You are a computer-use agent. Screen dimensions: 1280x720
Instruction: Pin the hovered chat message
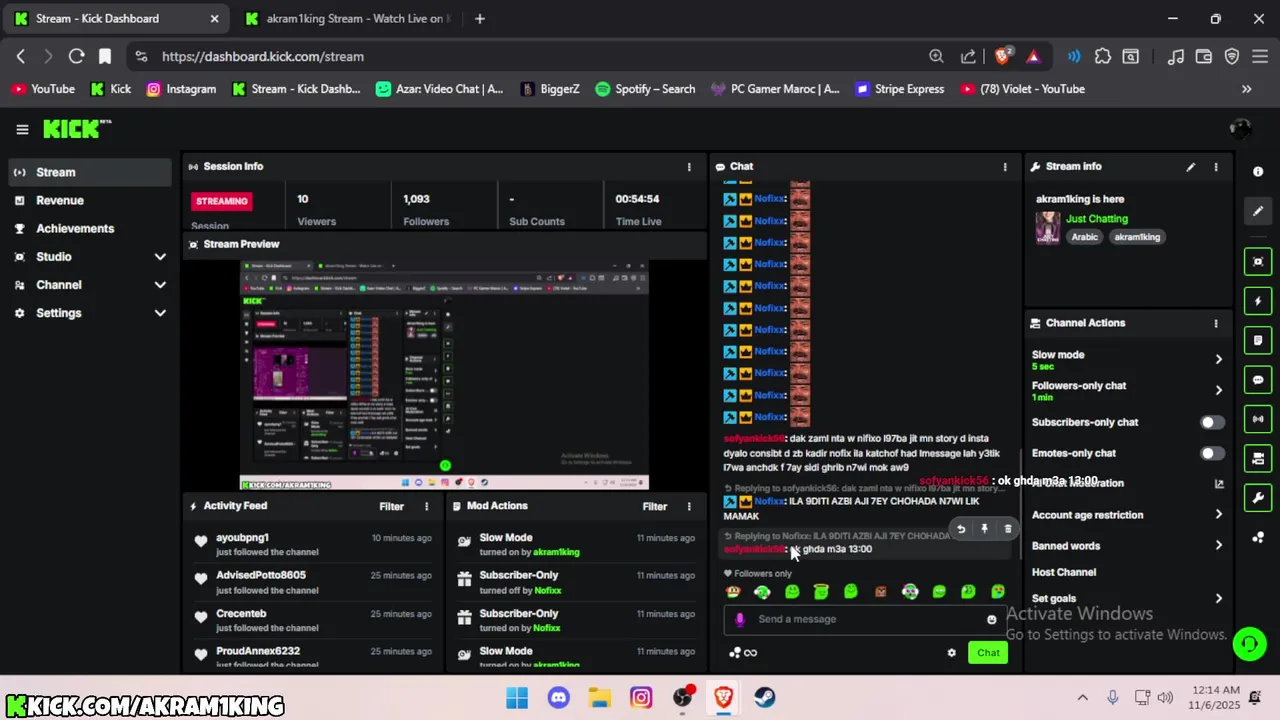984,529
